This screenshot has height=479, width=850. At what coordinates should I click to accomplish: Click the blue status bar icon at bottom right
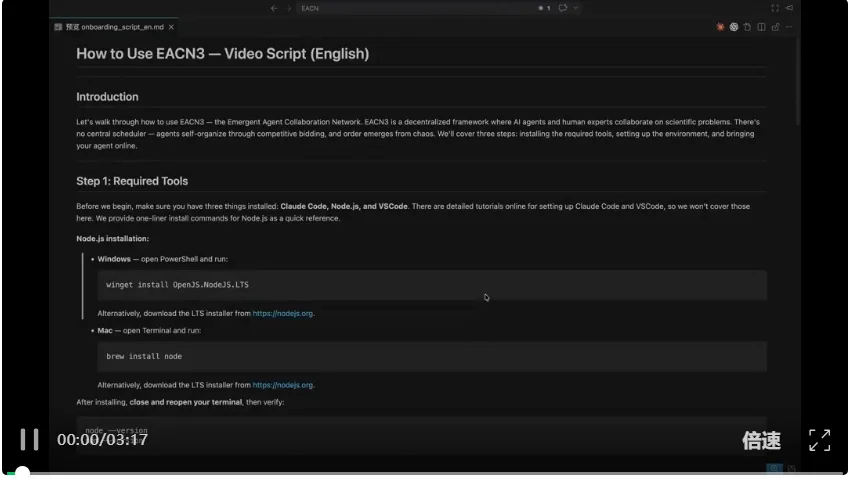[x=774, y=468]
